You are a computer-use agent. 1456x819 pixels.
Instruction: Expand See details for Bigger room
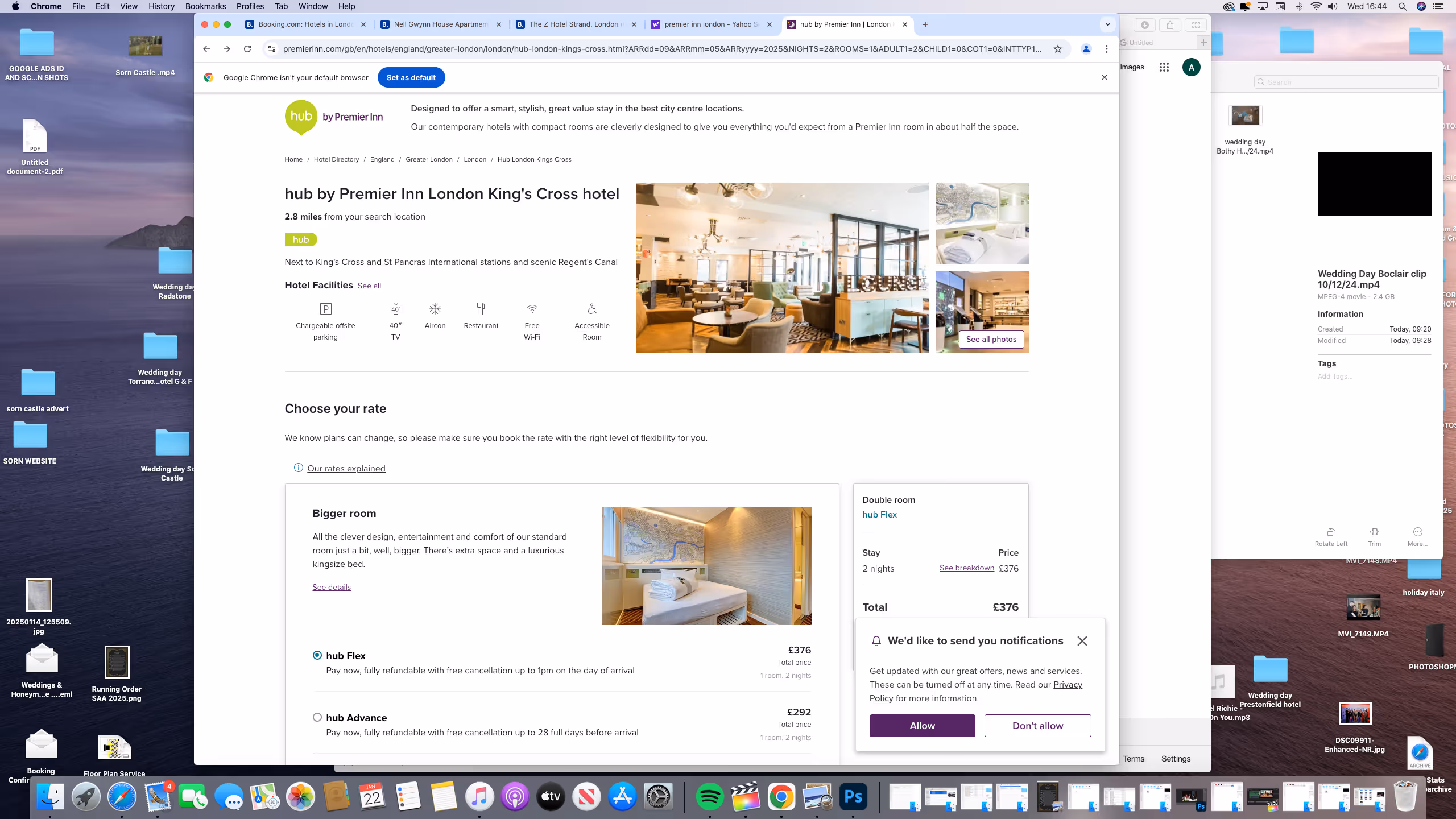click(331, 587)
